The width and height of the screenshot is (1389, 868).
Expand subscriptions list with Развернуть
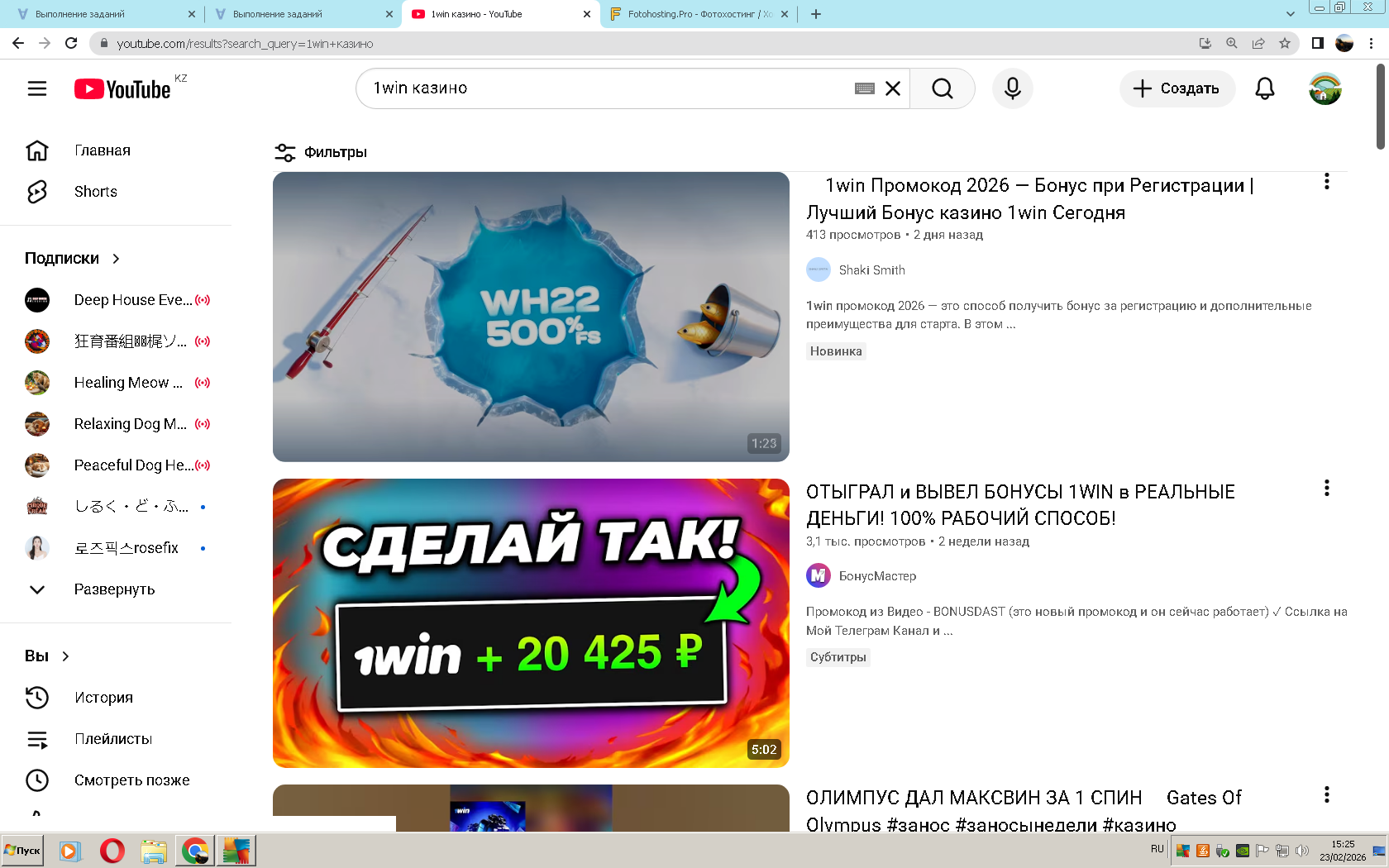[x=114, y=589]
